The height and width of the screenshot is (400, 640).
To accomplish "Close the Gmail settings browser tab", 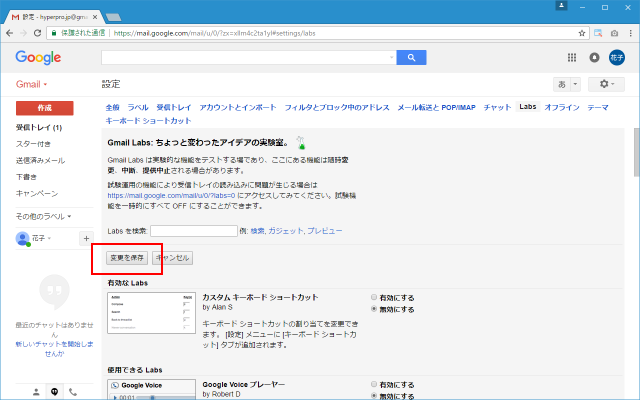I will point(95,17).
